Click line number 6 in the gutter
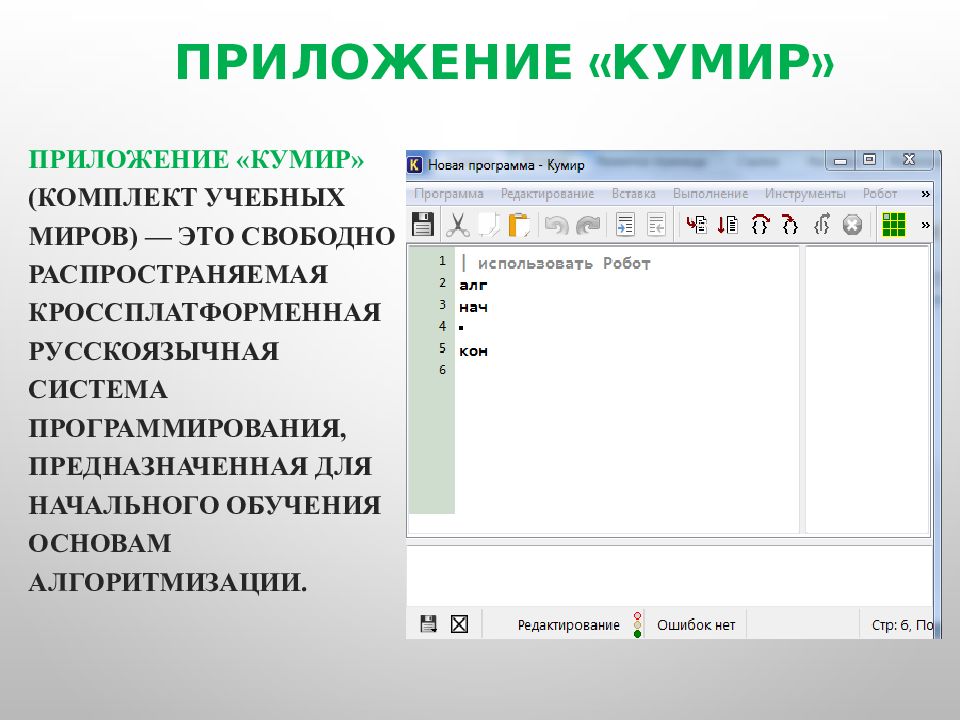960x720 pixels. 443,370
